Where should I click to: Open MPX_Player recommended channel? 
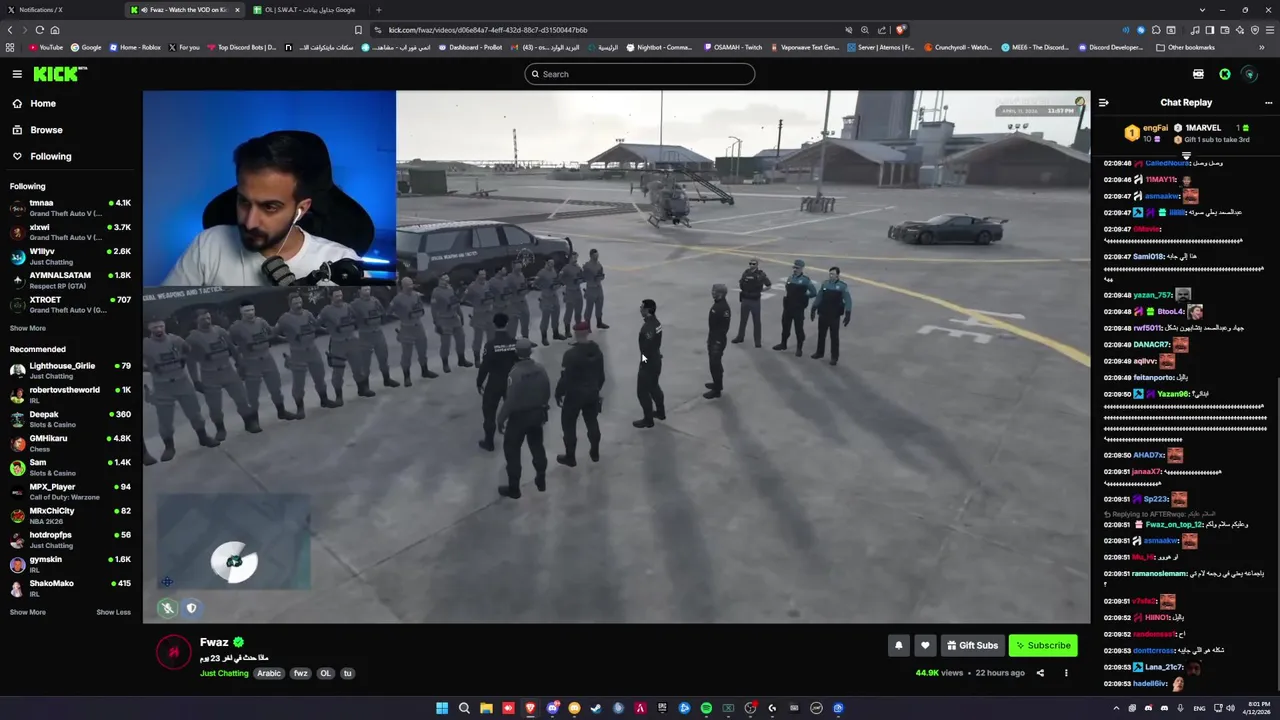[70, 491]
